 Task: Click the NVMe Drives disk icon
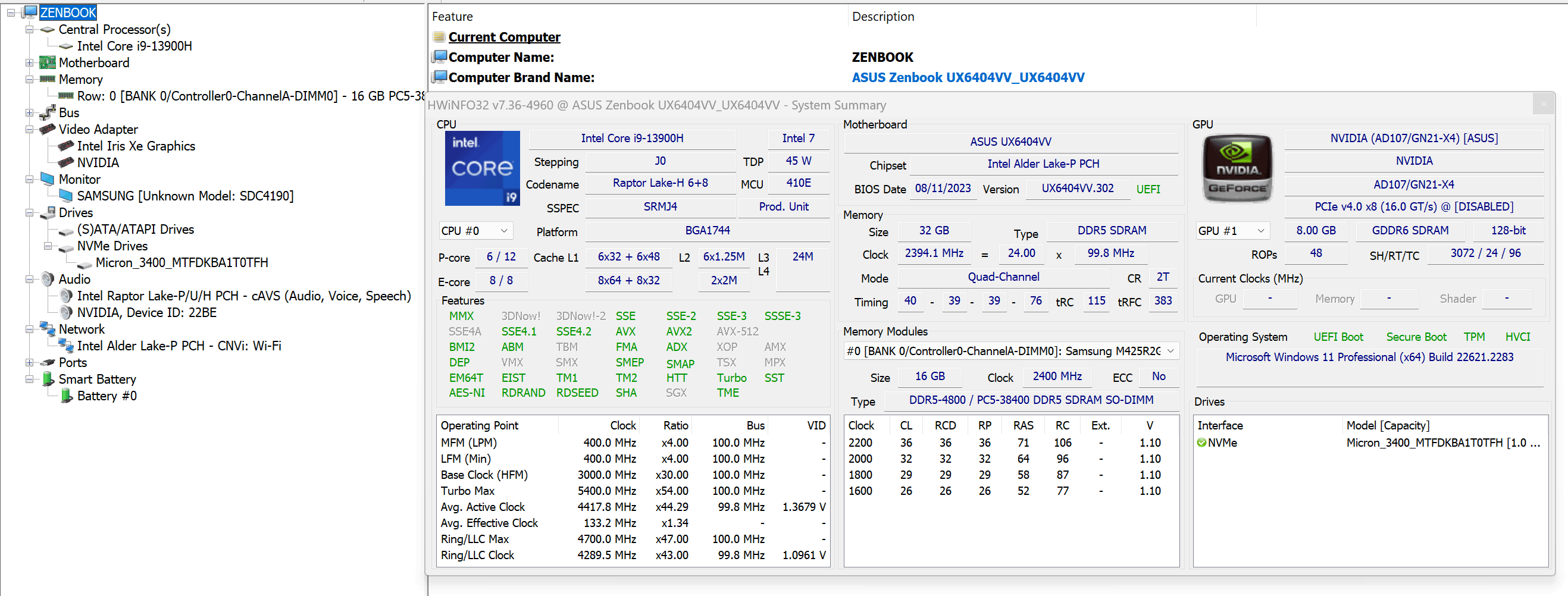[x=65, y=247]
